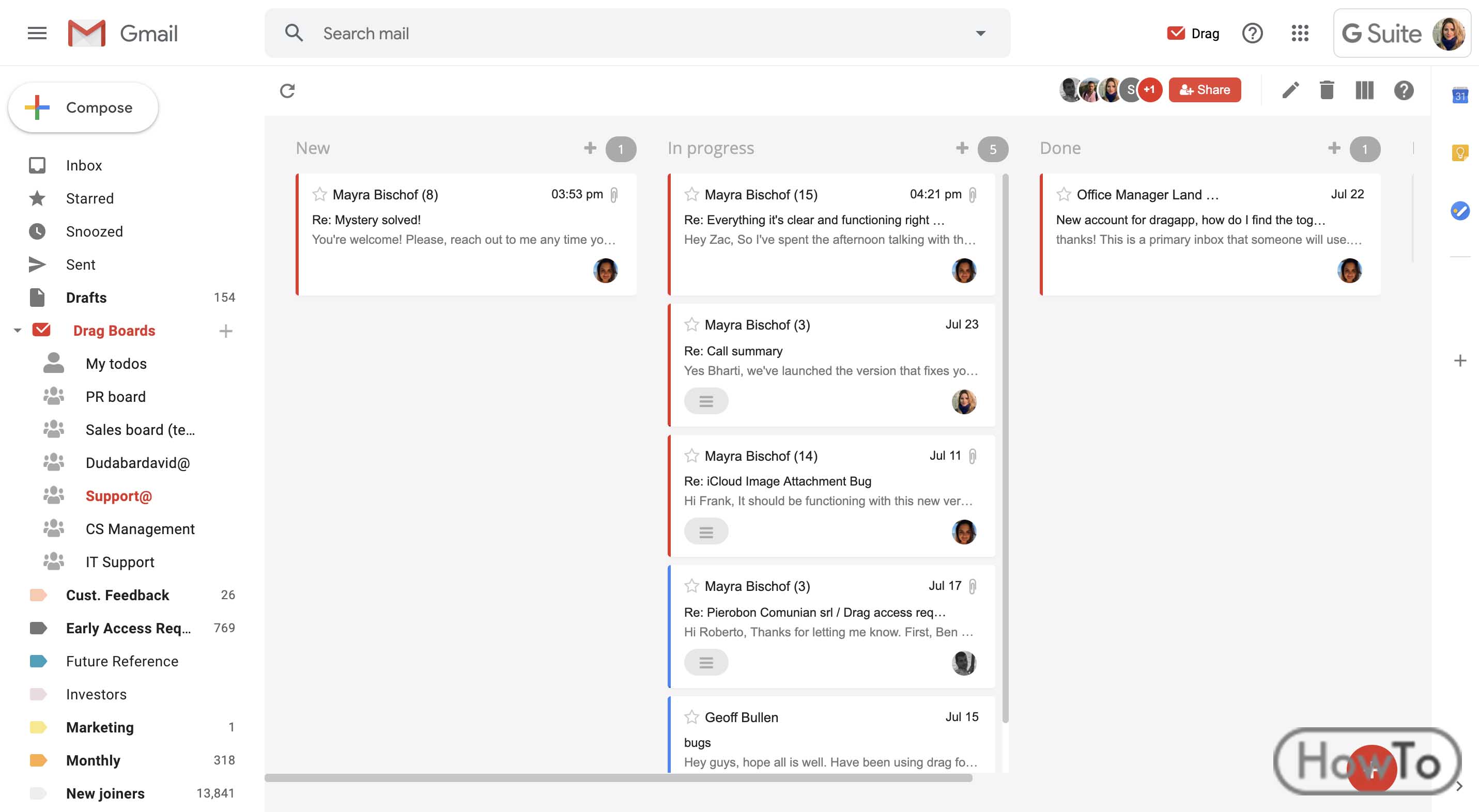Open Google Calendar side panel
The height and width of the screenshot is (812, 1479).
(1460, 95)
